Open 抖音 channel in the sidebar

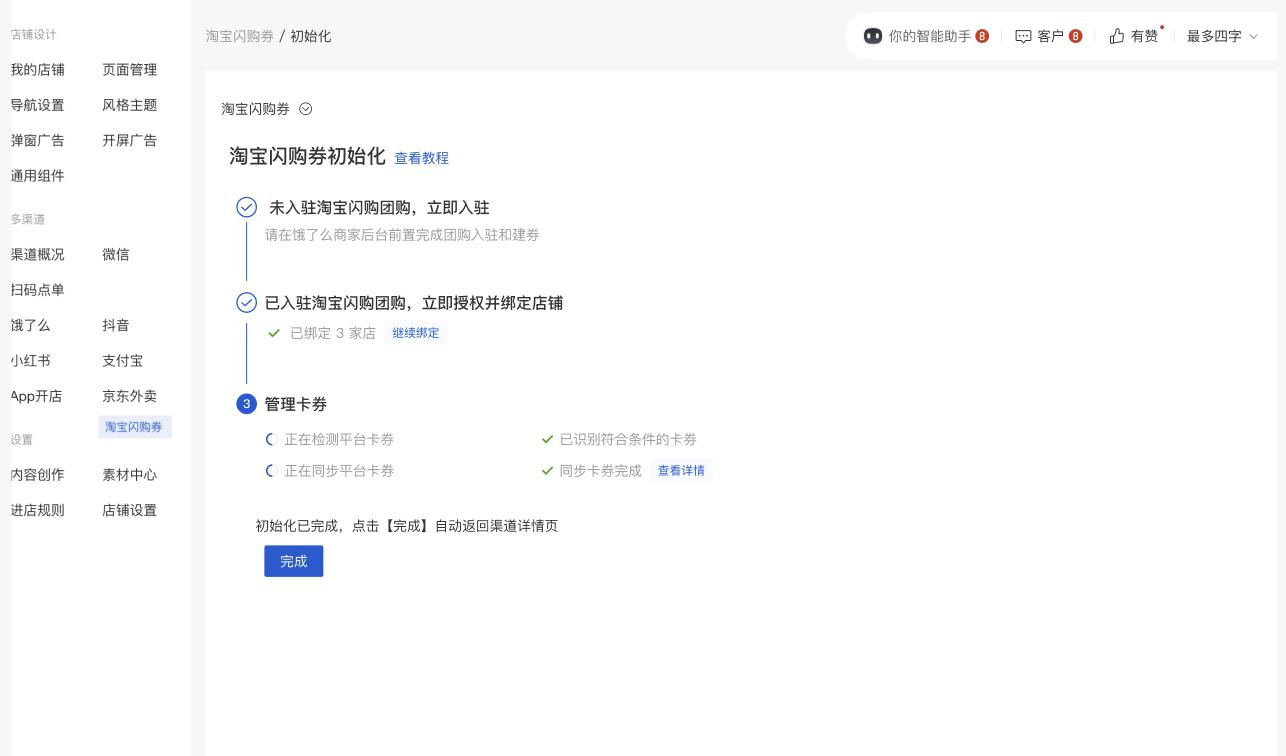116,325
